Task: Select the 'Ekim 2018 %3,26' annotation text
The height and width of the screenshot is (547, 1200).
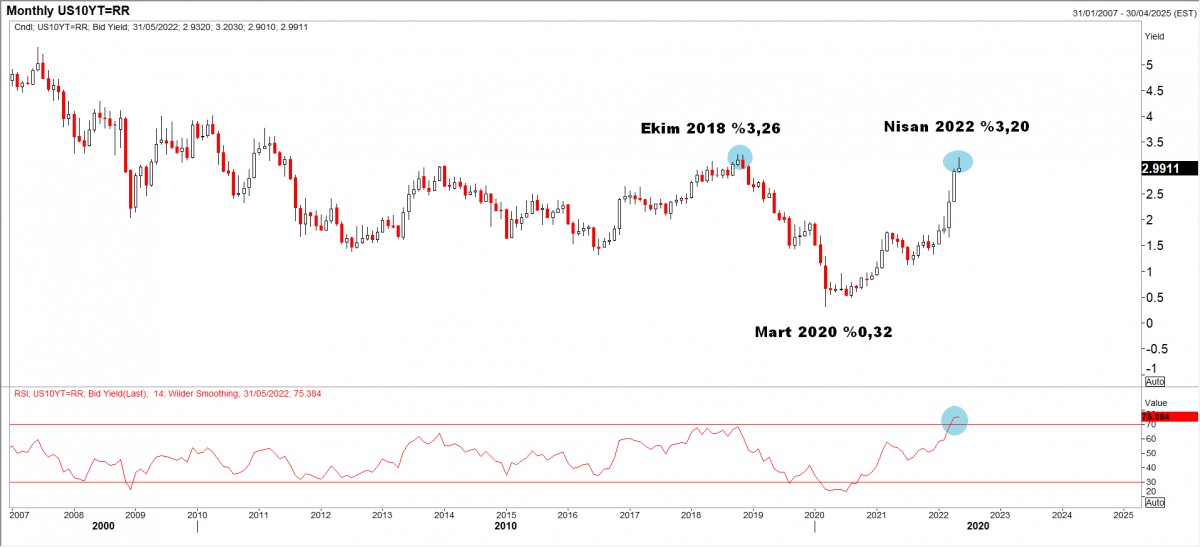Action: click(x=710, y=128)
